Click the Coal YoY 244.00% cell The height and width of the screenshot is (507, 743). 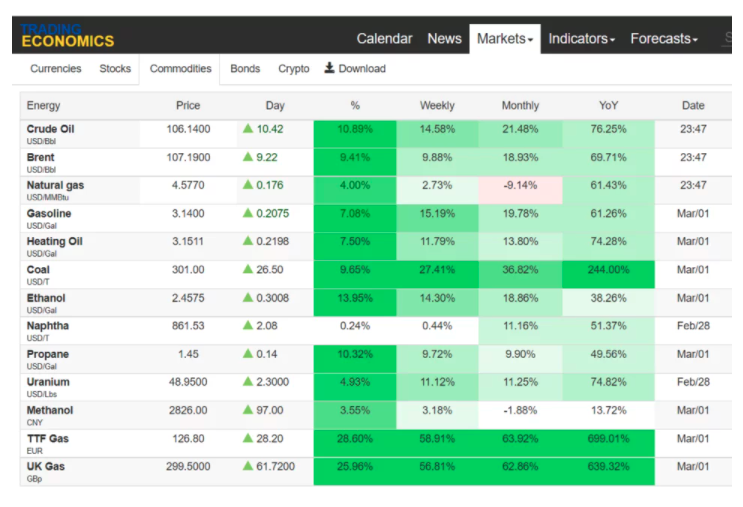608,270
